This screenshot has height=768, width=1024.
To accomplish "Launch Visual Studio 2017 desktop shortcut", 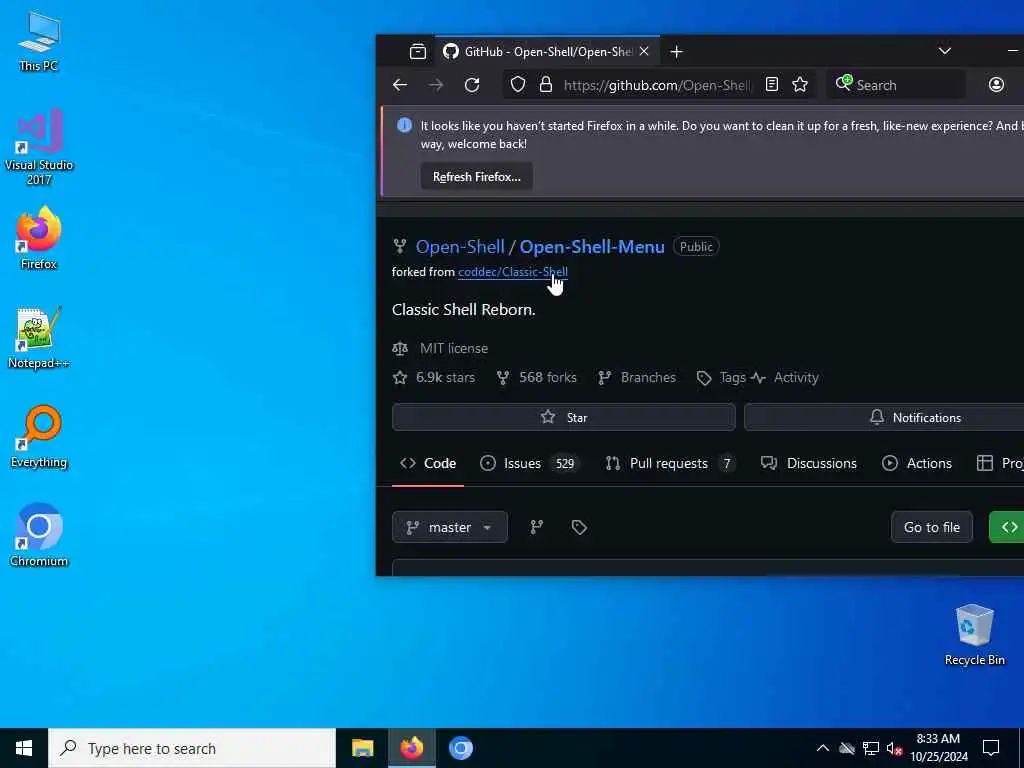I will 39,147.
